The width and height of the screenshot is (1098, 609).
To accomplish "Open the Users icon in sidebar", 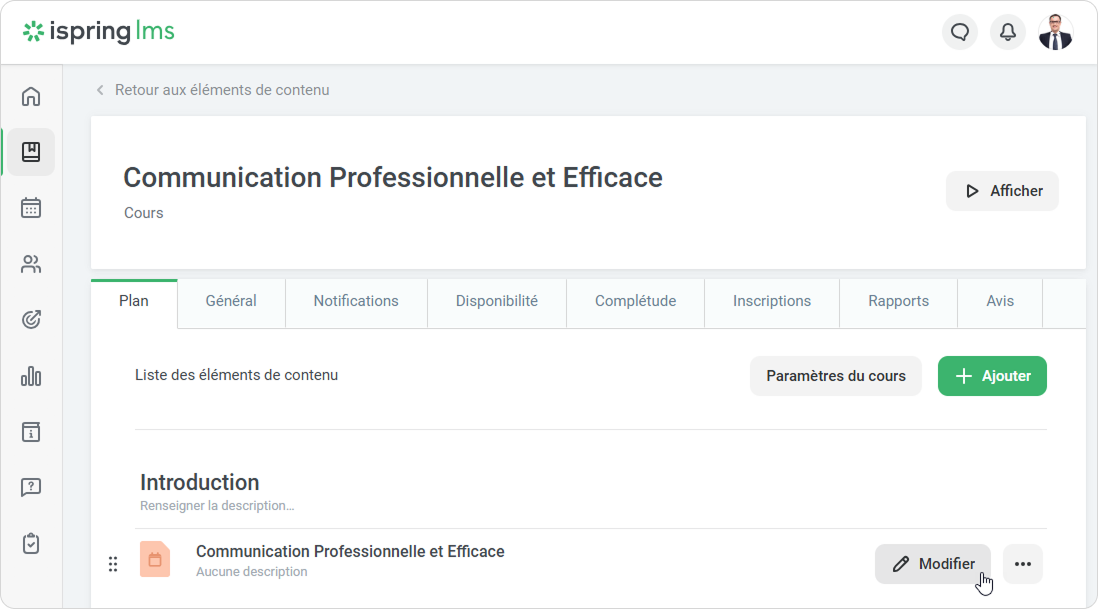I will point(31,264).
